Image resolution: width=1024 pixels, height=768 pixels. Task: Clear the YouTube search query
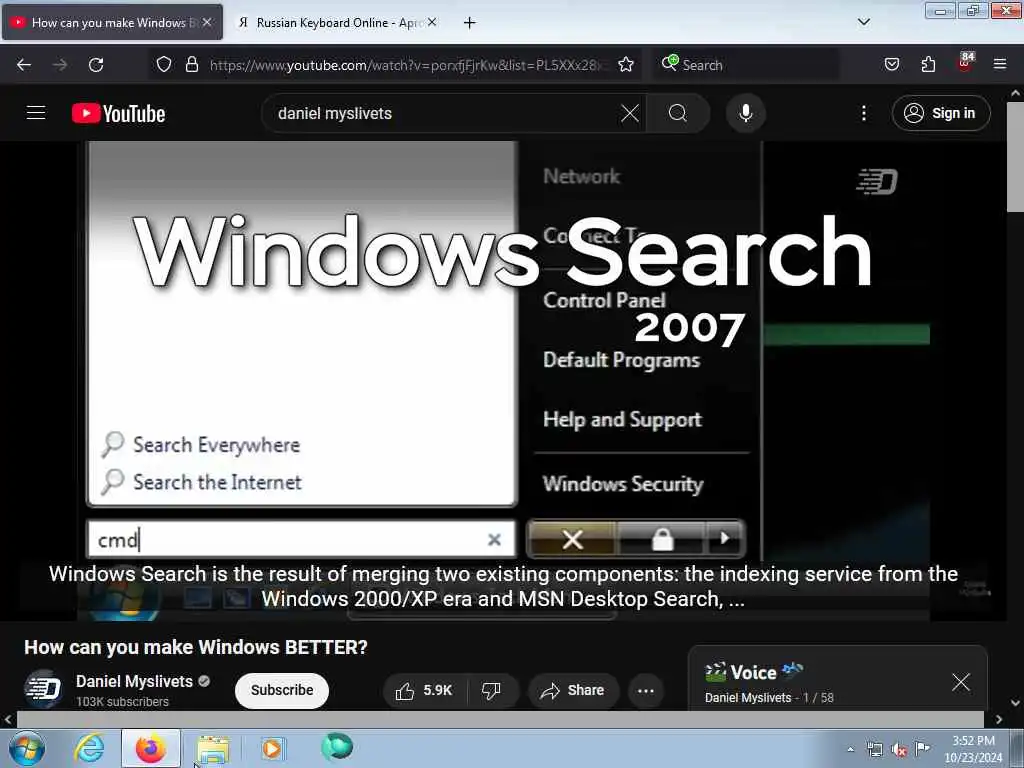[630, 113]
